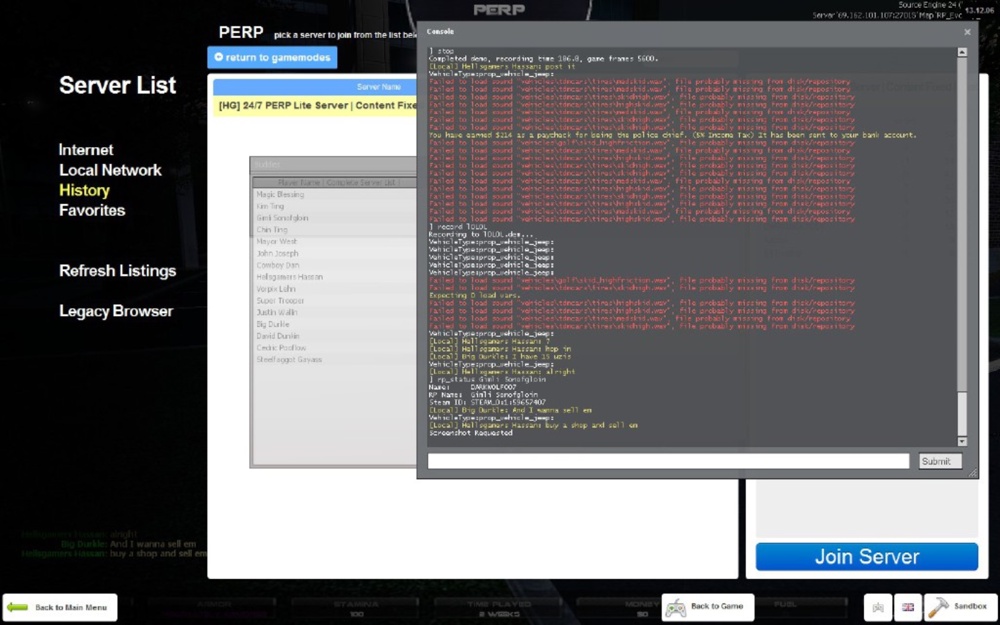Click the console vertical scrollbar thumb
This screenshot has height=625, width=1000.
[x=962, y=413]
